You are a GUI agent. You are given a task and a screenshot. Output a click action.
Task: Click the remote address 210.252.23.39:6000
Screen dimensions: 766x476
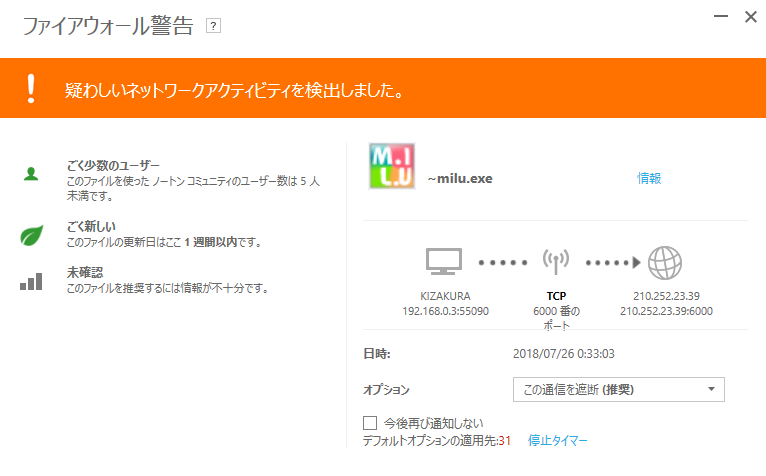(666, 311)
